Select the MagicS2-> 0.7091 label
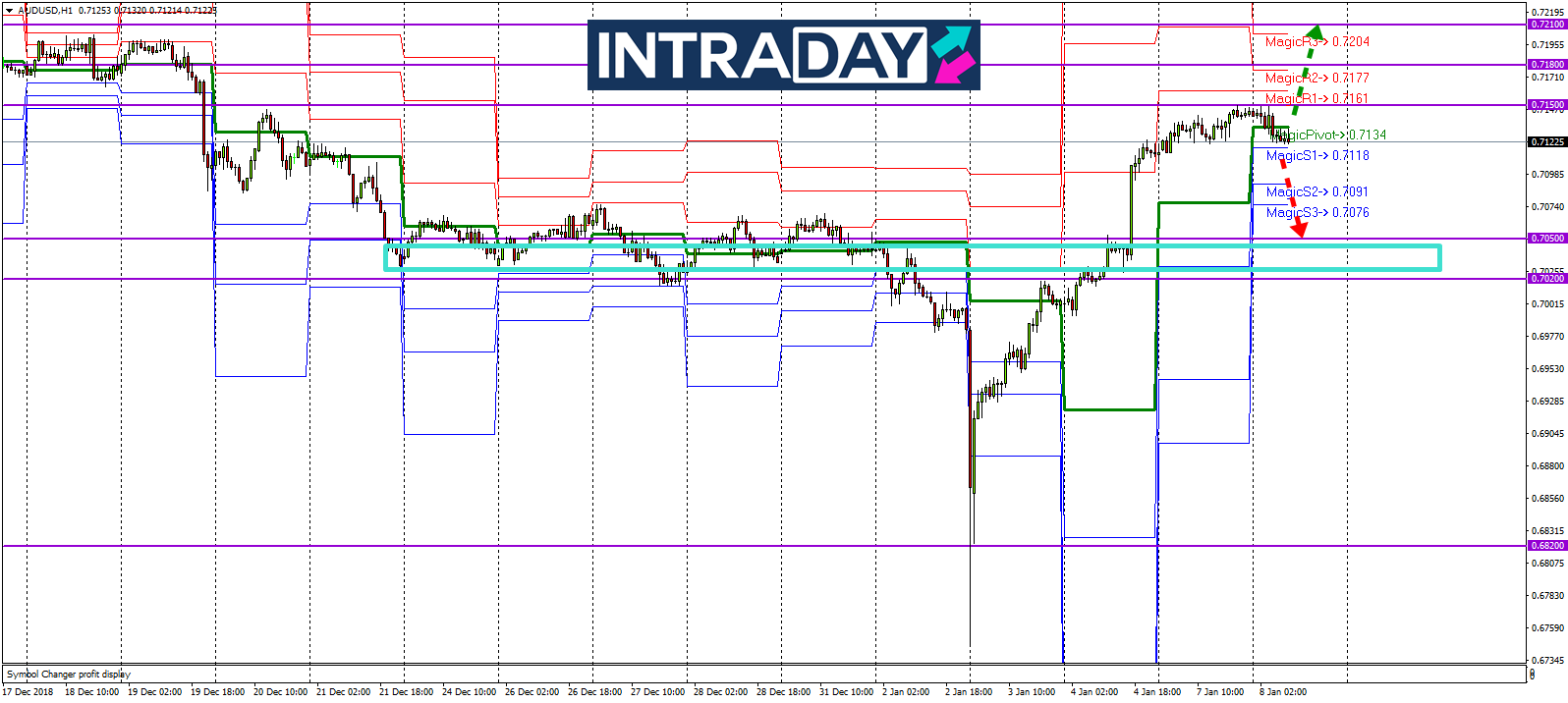This screenshot has width=1568, height=703. pos(1317,191)
